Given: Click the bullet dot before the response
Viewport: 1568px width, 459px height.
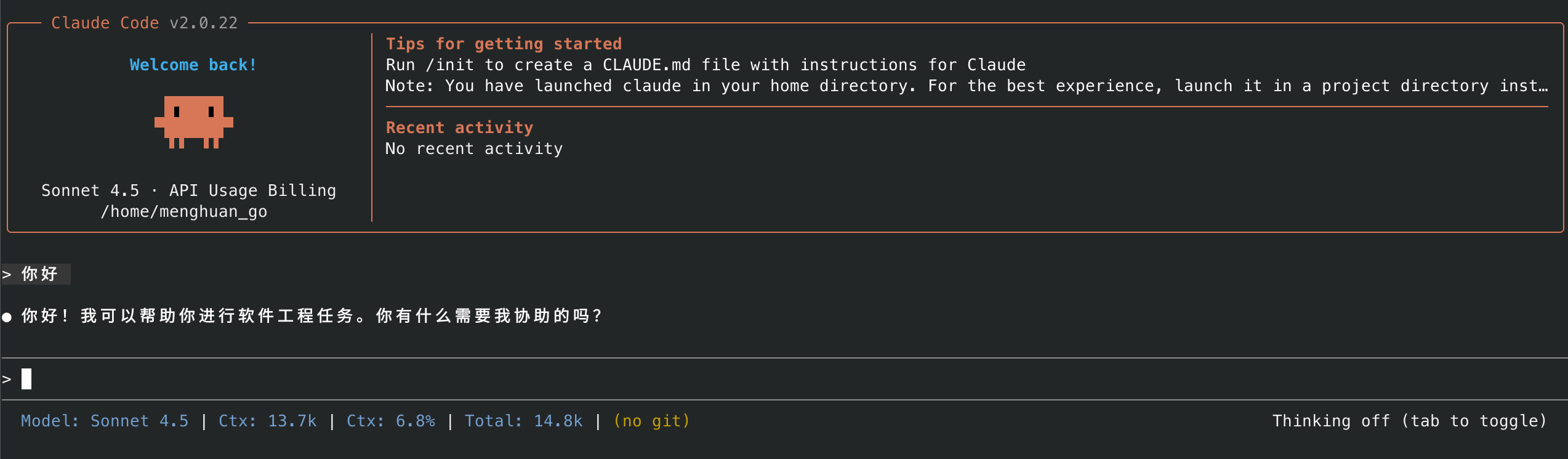Looking at the screenshot, I should (x=7, y=317).
